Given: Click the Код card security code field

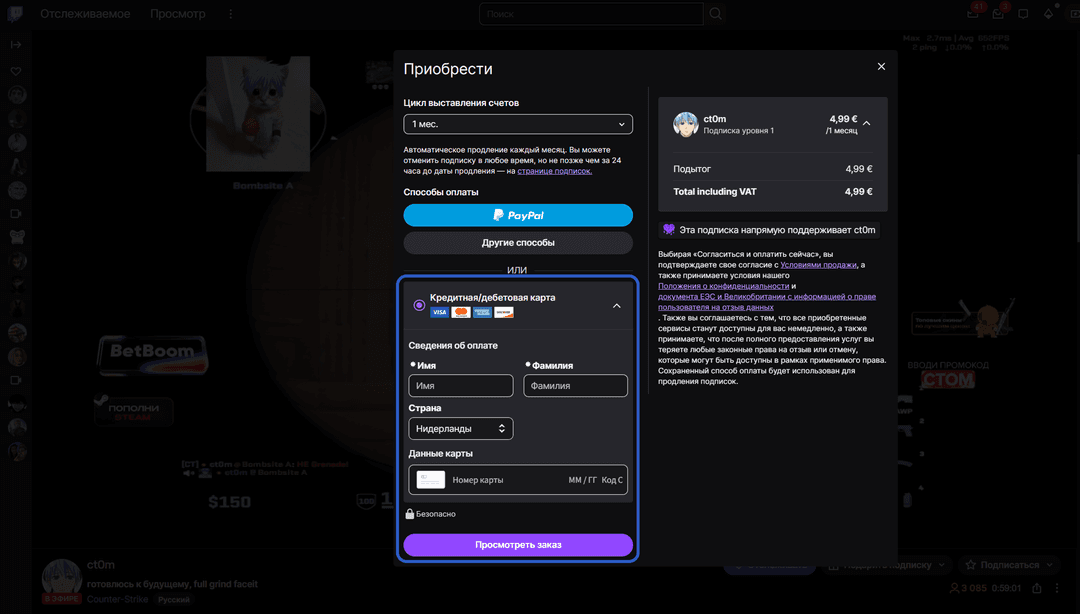Looking at the screenshot, I should tap(612, 480).
